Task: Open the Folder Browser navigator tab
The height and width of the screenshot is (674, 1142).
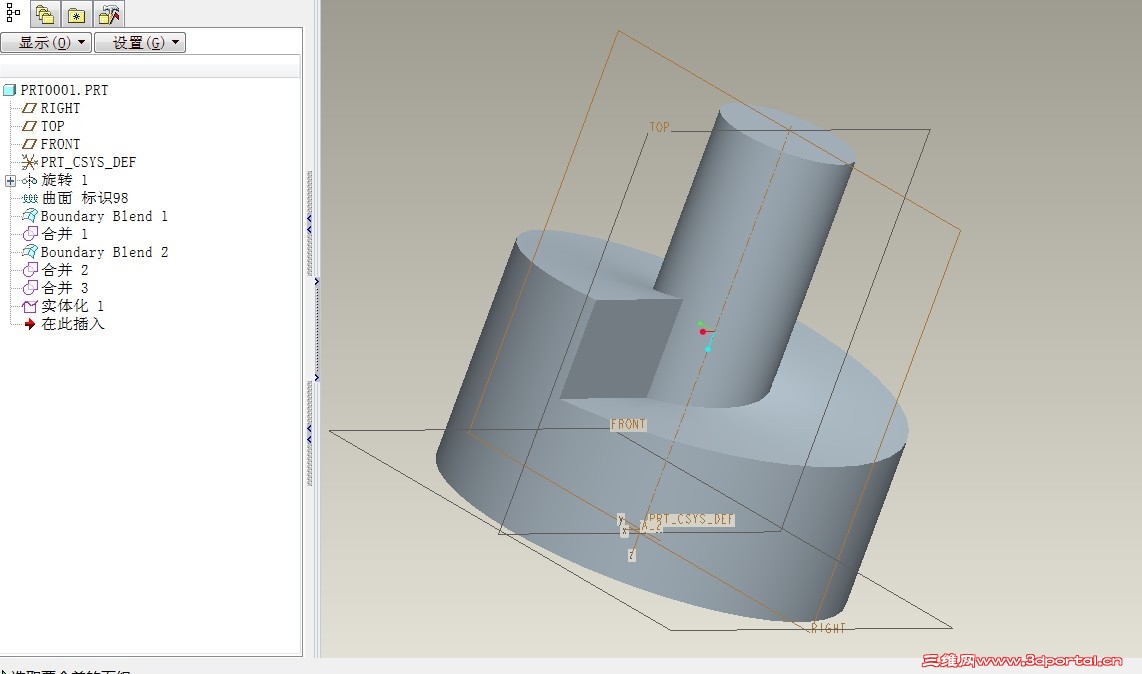Action: (44, 14)
